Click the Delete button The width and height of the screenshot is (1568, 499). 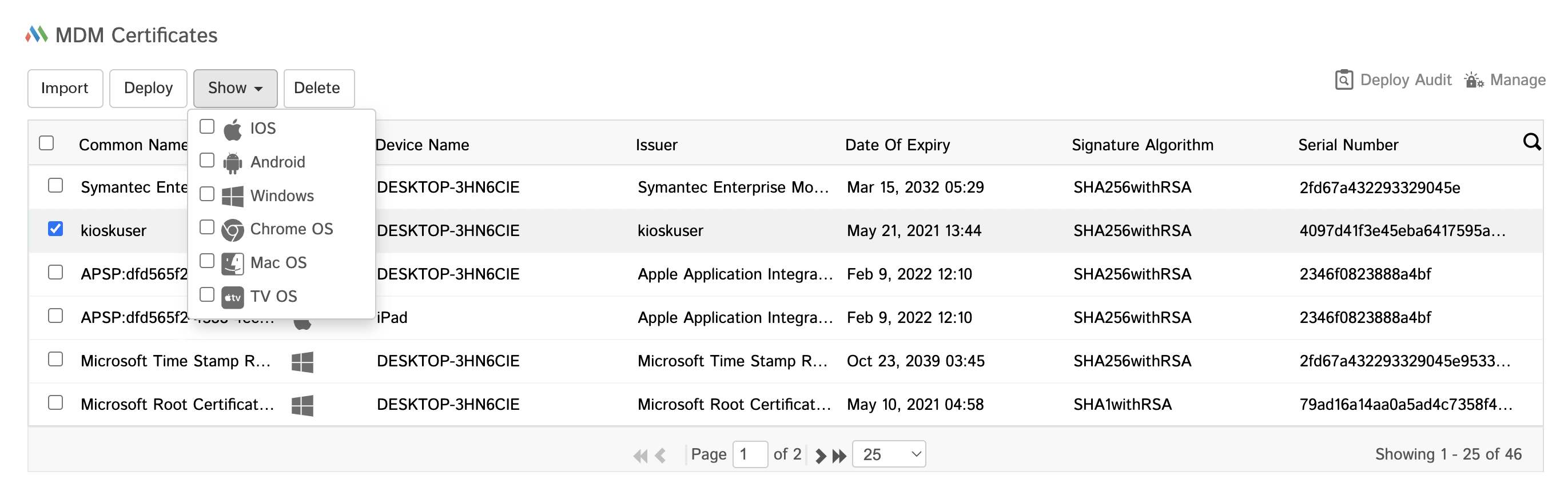(319, 88)
